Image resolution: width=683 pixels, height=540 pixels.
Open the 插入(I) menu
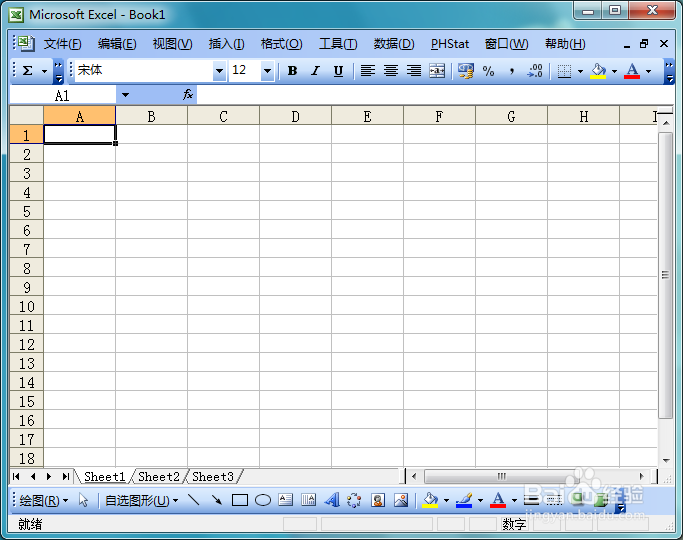227,44
